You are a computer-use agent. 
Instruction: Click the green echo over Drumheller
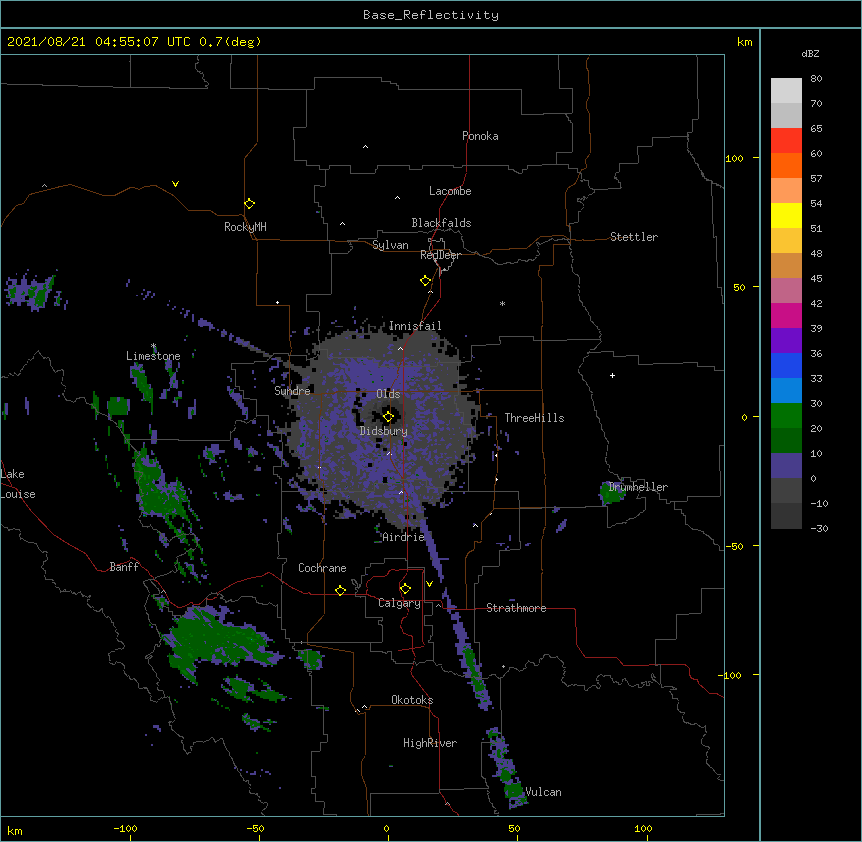tap(611, 493)
